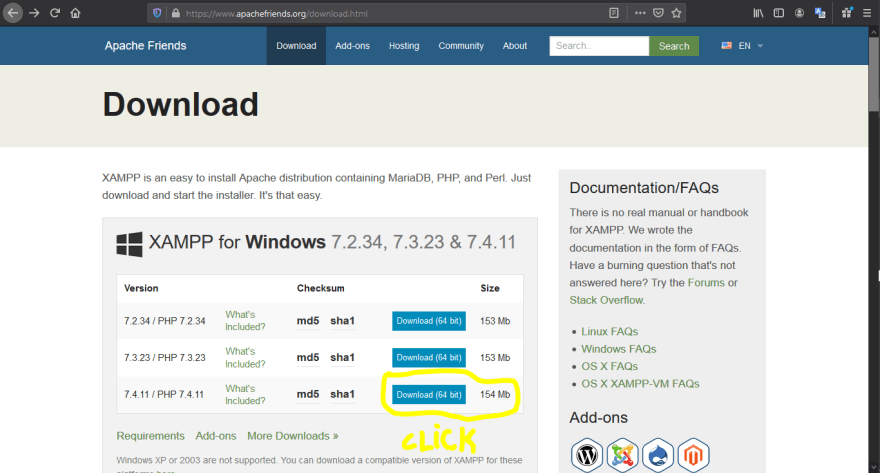Visit the Stack Overflow link

click(606, 300)
